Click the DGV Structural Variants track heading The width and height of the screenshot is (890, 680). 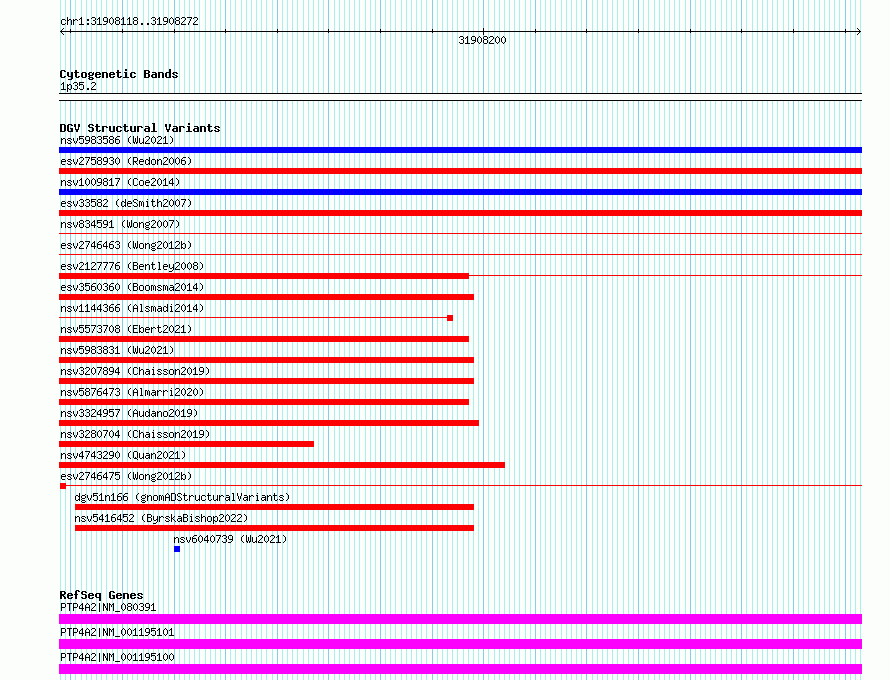click(x=140, y=128)
